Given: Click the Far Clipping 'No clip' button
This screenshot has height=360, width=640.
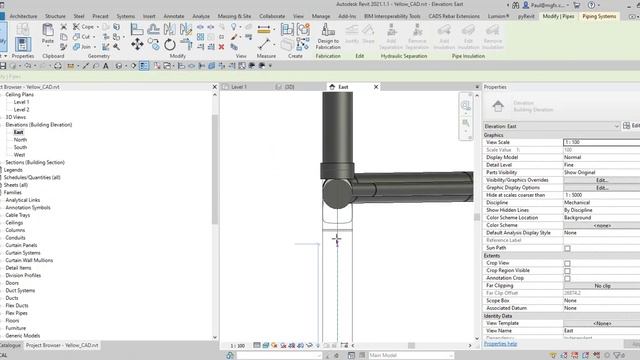Looking at the screenshot, I should pos(602,286).
